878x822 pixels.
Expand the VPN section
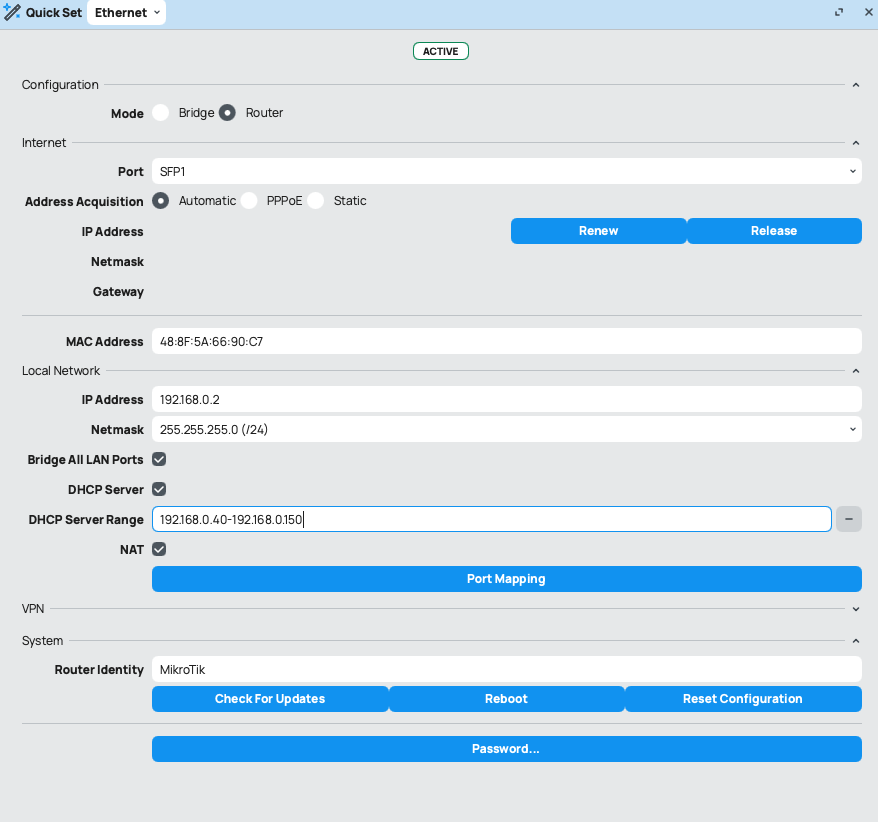tap(855, 609)
